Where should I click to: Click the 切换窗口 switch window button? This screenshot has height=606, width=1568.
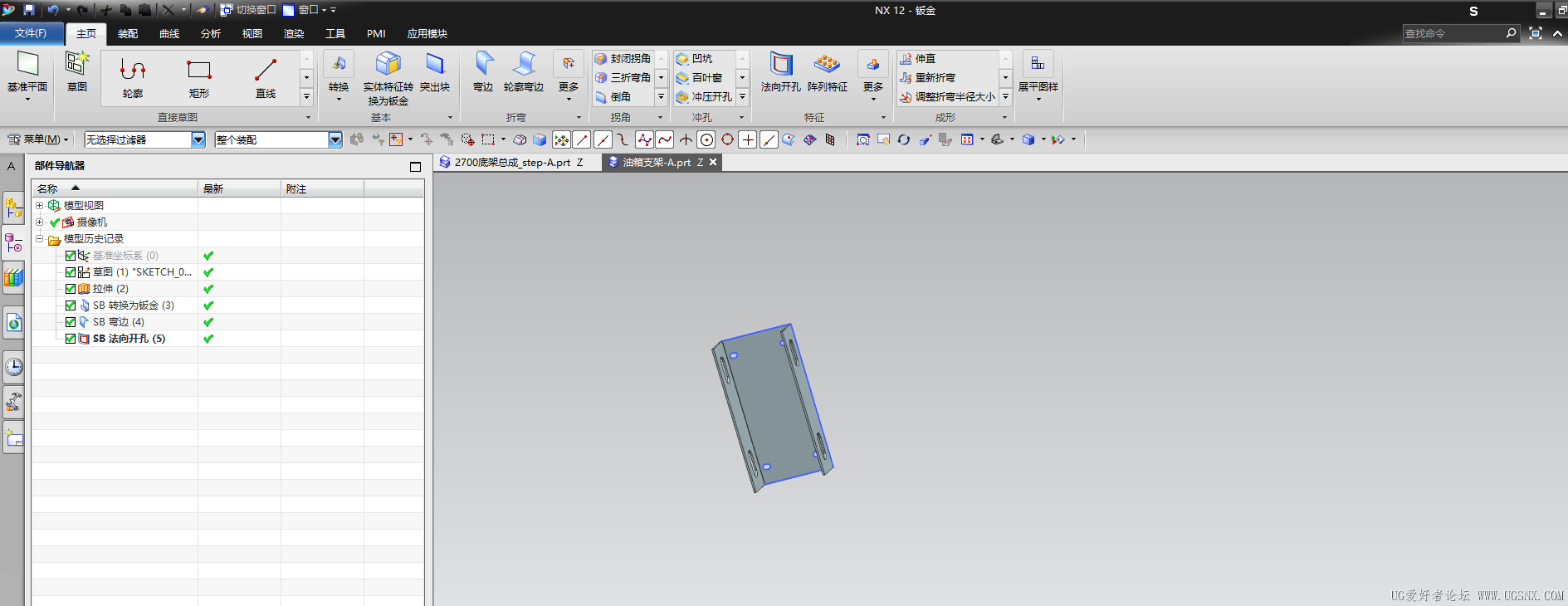[x=248, y=10]
